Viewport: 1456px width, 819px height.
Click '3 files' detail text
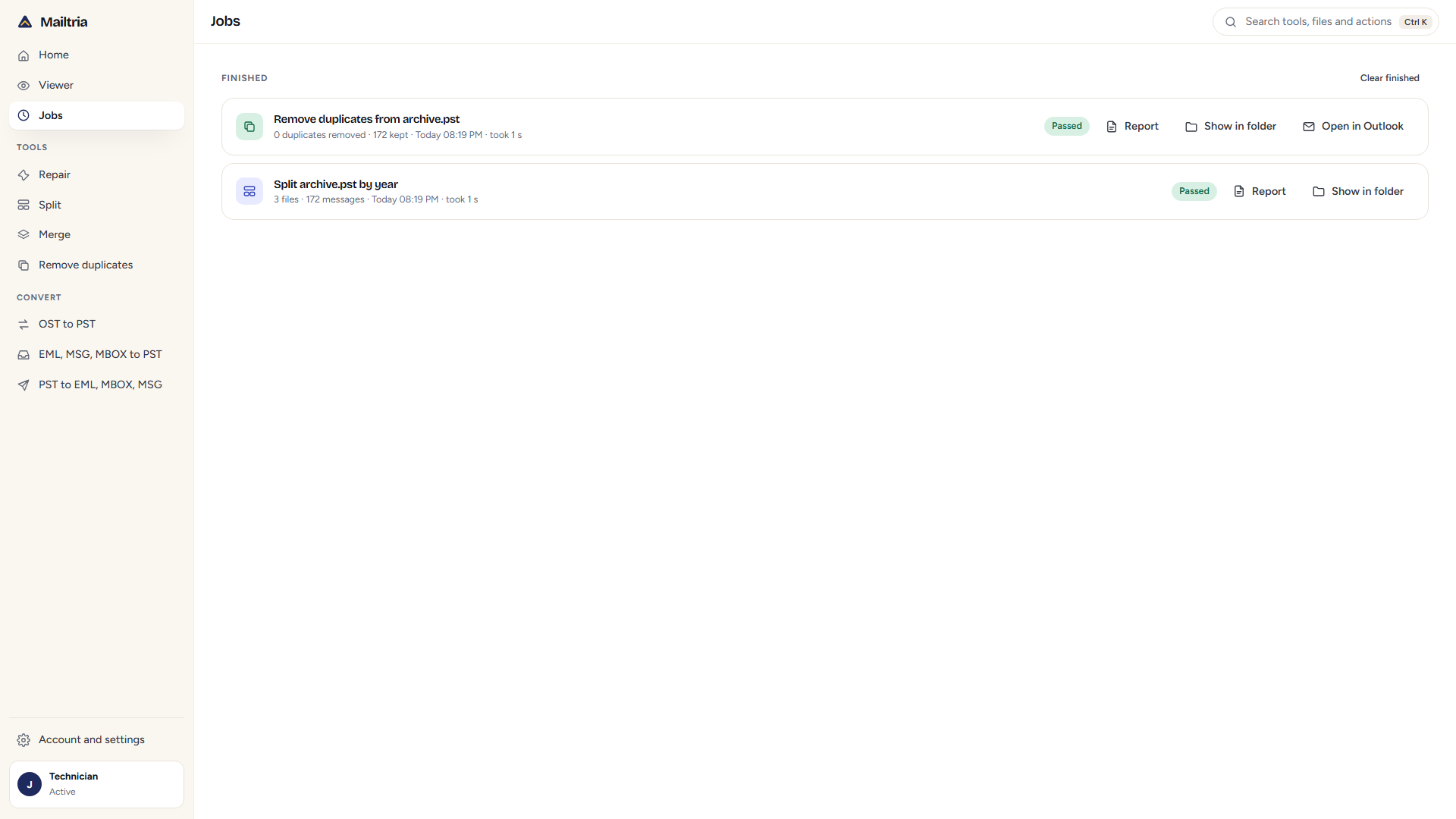pos(286,199)
